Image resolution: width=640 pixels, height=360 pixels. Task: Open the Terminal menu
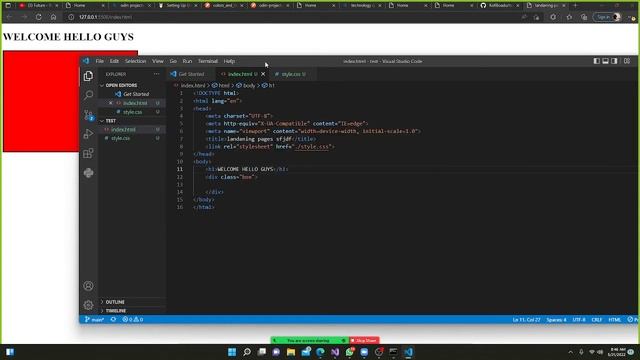(x=208, y=61)
